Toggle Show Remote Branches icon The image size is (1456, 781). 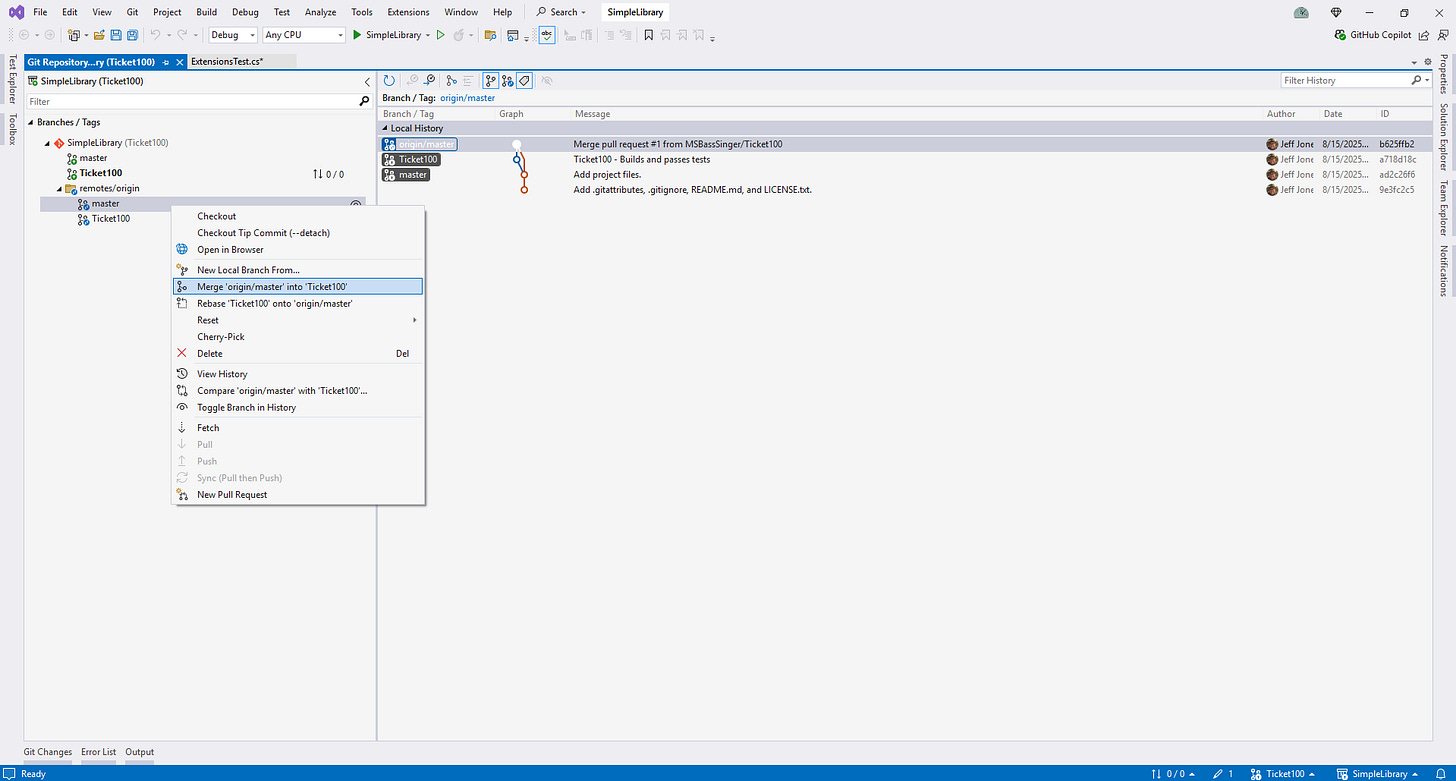[508, 80]
